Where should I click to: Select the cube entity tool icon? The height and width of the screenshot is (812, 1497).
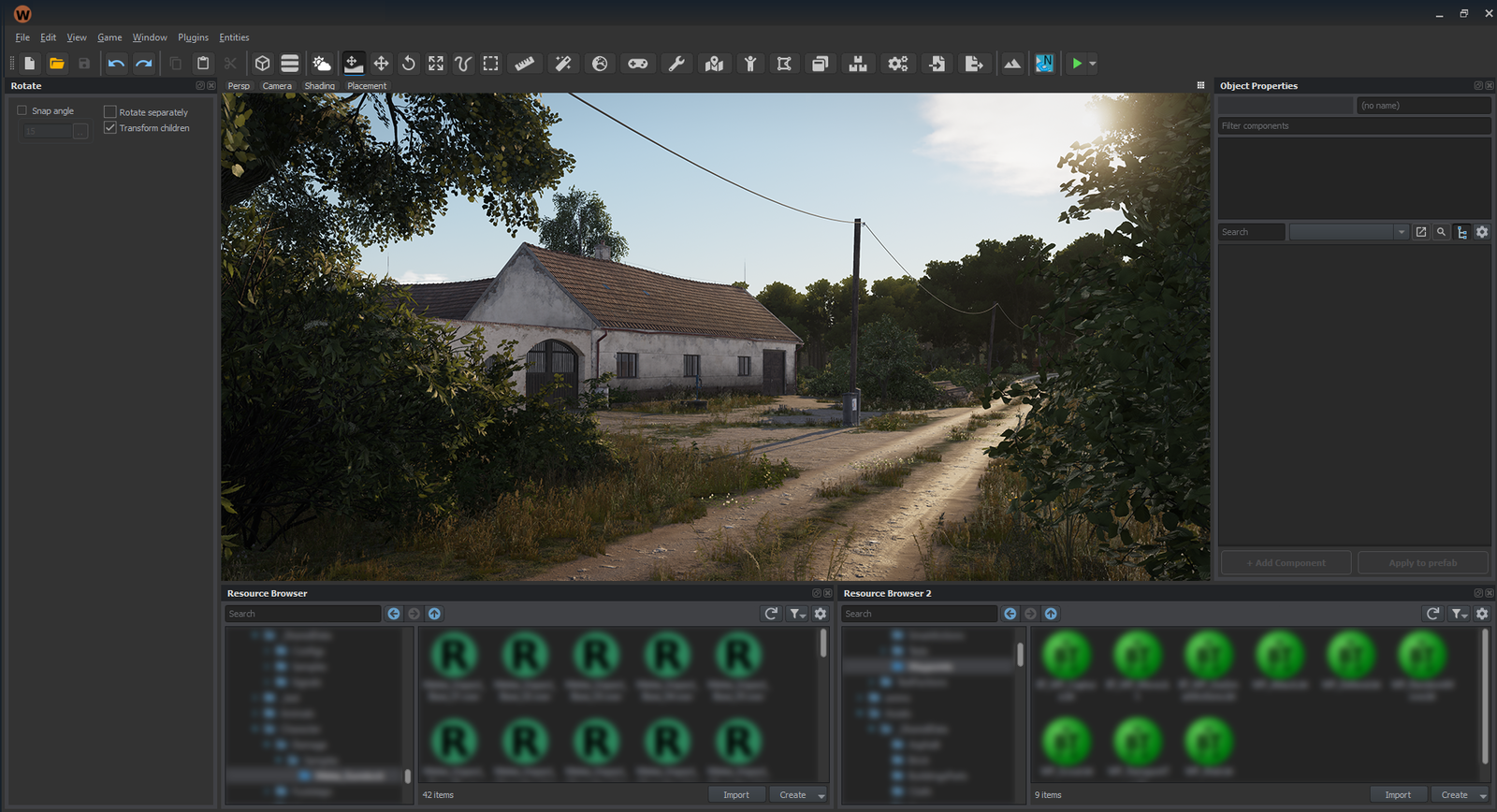tap(263, 64)
